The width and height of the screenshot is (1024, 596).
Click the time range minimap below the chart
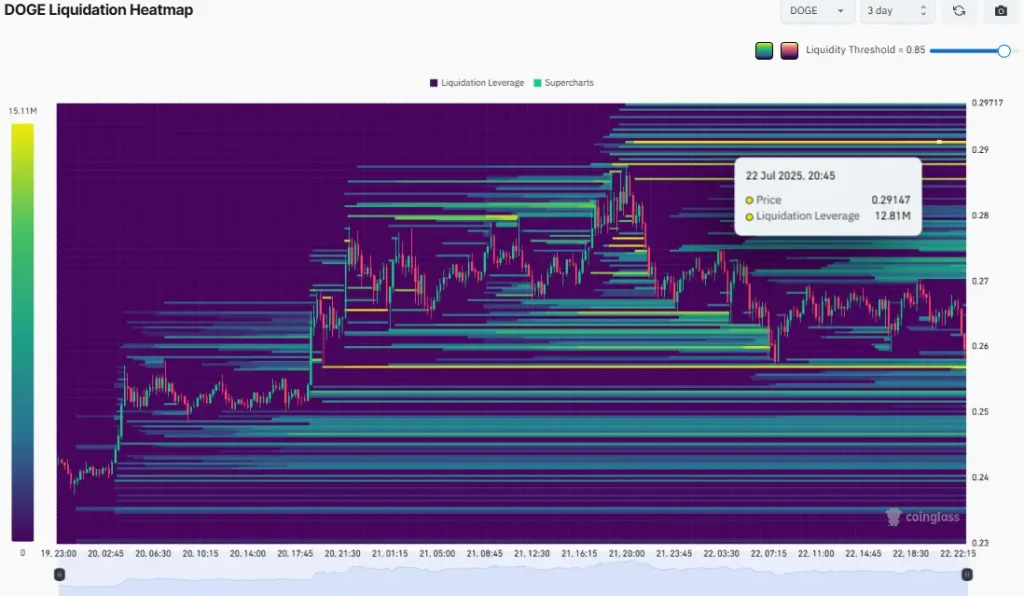point(512,583)
